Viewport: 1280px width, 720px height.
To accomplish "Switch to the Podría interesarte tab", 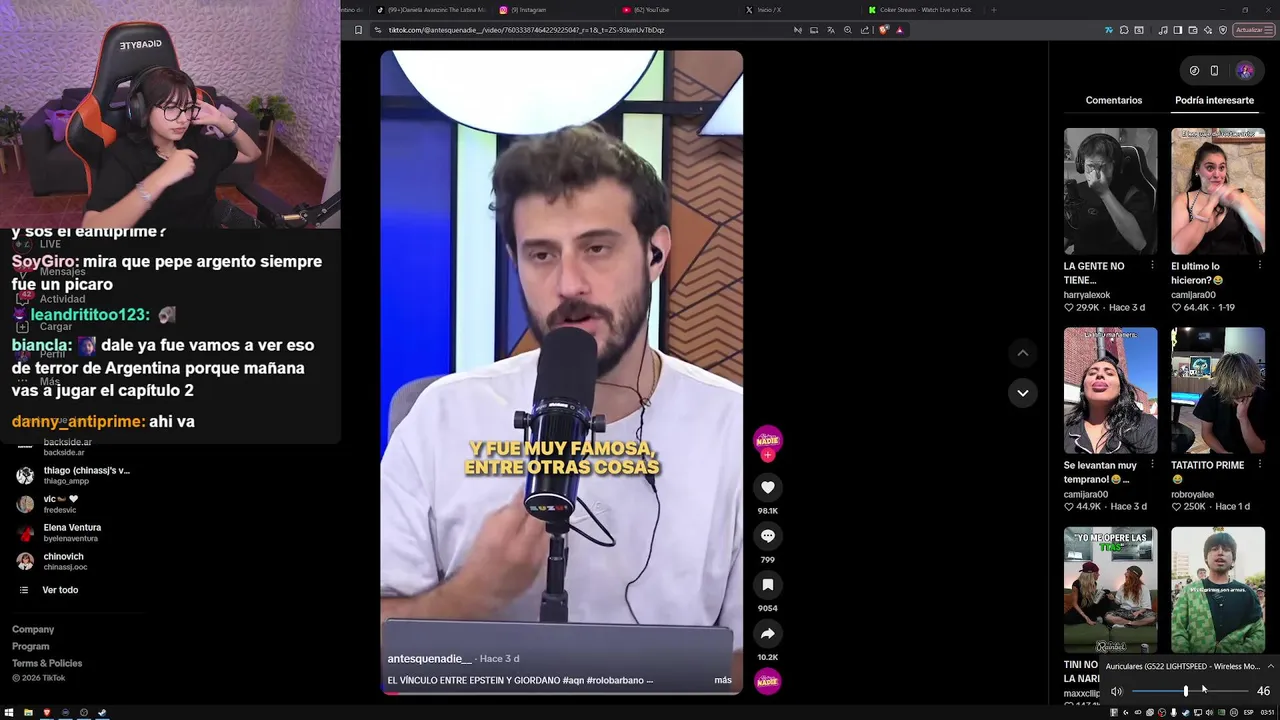I will pyautogui.click(x=1214, y=100).
